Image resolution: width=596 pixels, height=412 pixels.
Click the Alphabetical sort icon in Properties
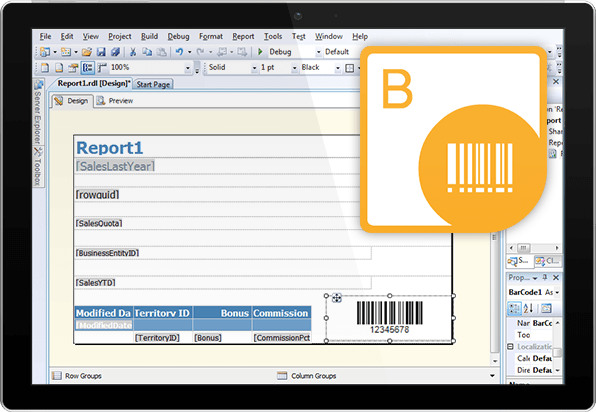point(529,308)
